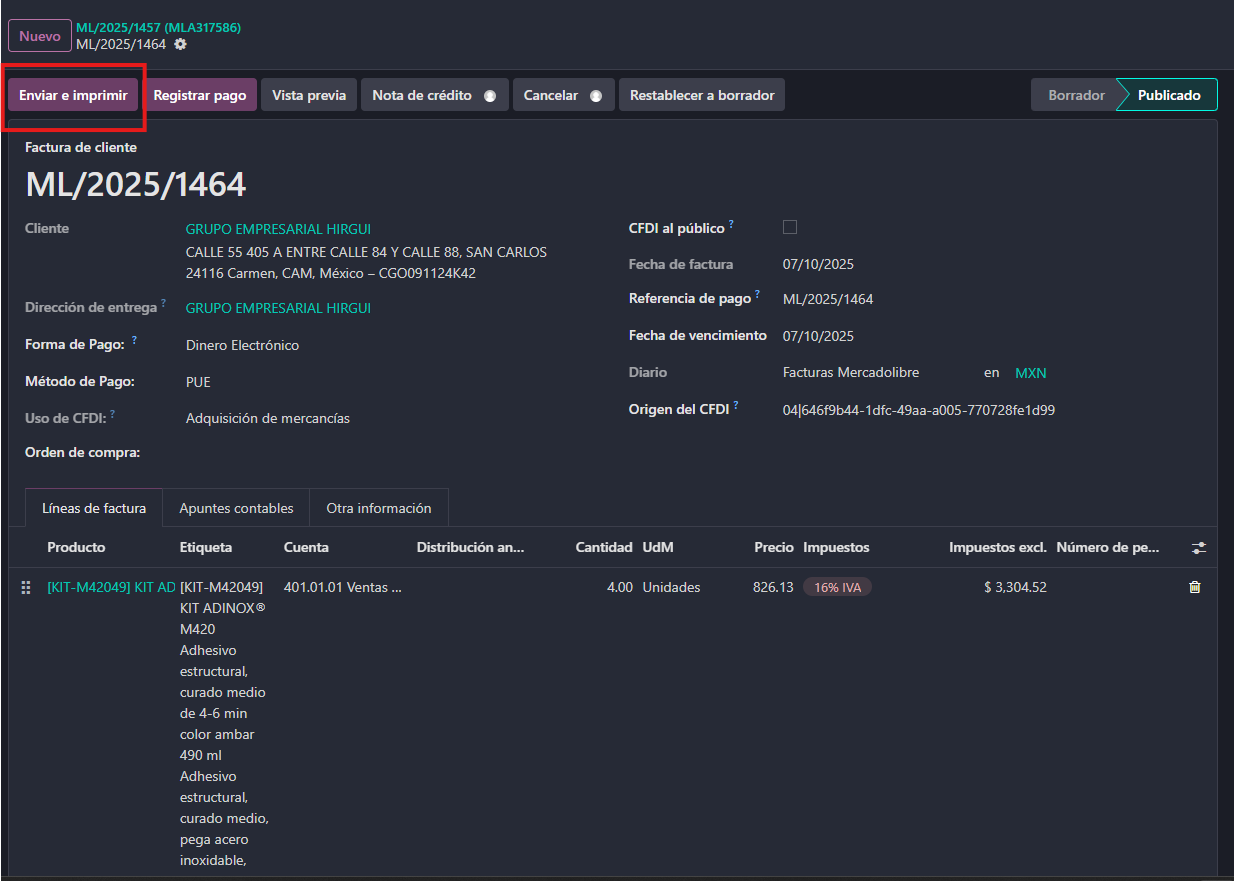Viewport: 1234px width, 881px height.
Task: Open column options settings icon in table header
Action: [x=1198, y=548]
